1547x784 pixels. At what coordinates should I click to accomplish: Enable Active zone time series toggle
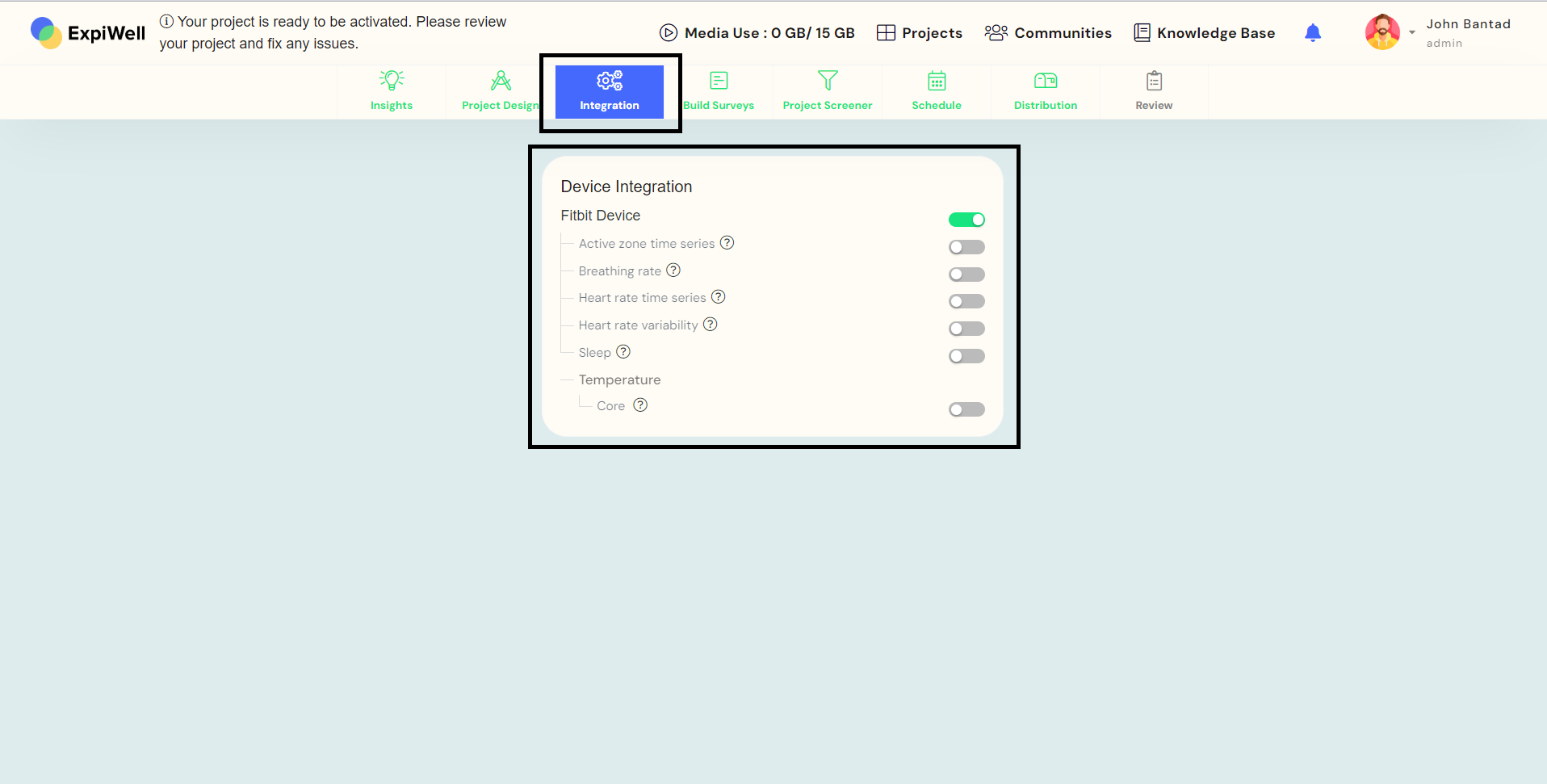point(966,247)
